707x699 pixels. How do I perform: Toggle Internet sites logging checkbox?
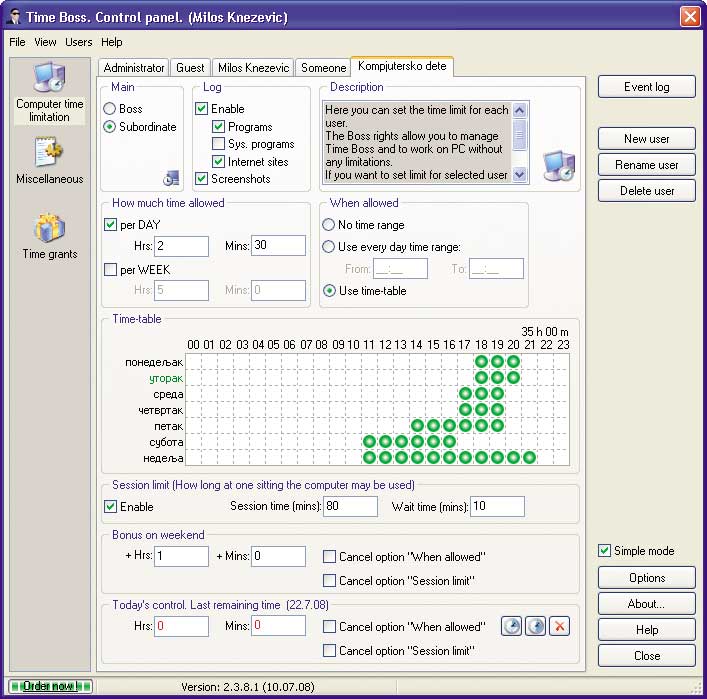coord(218,161)
